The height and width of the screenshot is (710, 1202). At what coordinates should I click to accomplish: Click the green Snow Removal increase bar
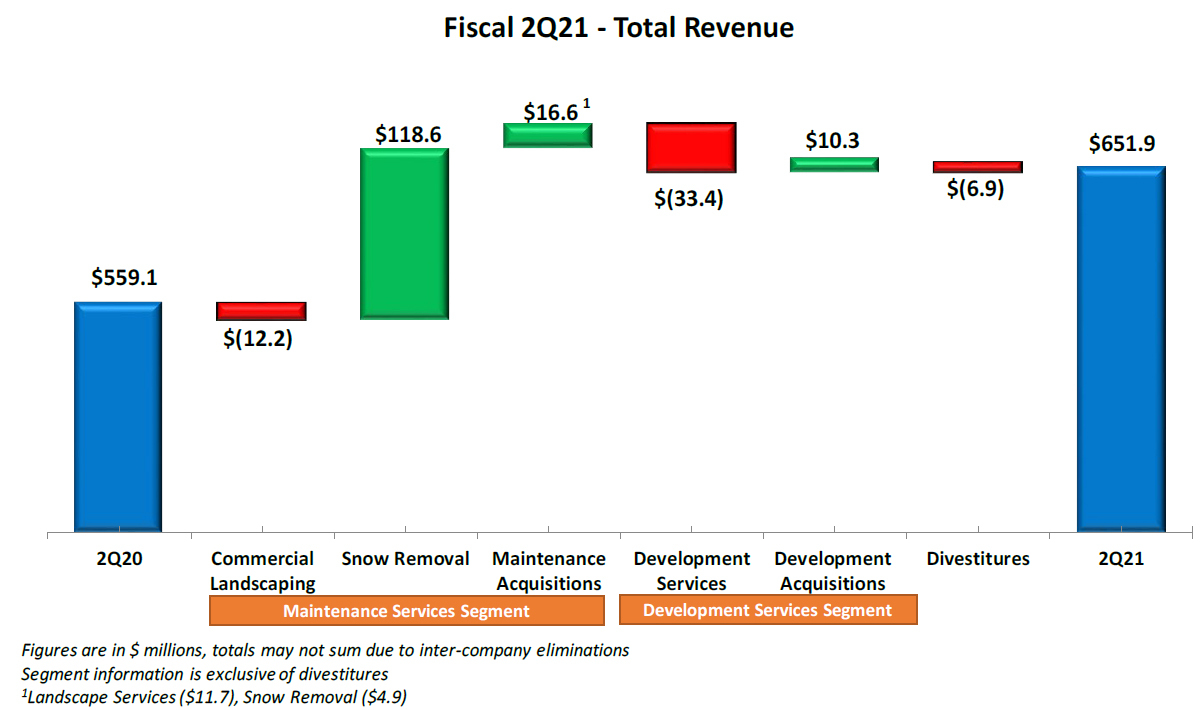click(404, 234)
